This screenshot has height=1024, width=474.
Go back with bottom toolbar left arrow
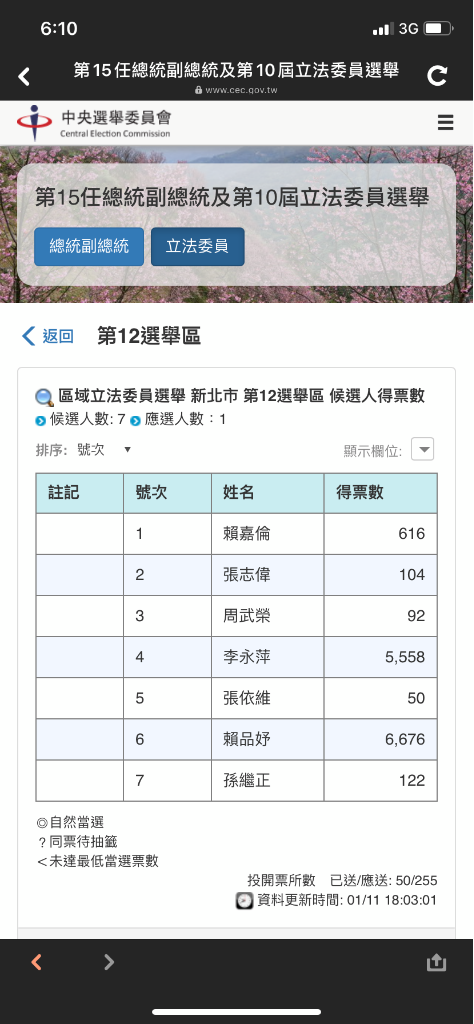coord(37,961)
